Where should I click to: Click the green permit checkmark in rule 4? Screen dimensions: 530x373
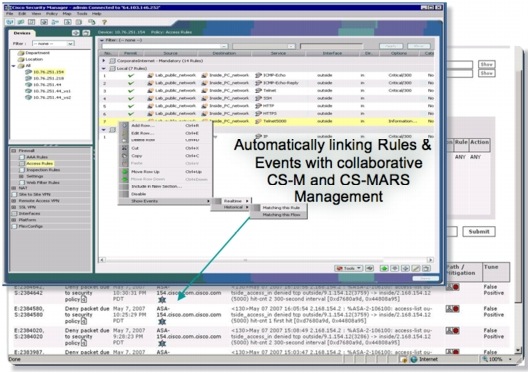(131, 99)
